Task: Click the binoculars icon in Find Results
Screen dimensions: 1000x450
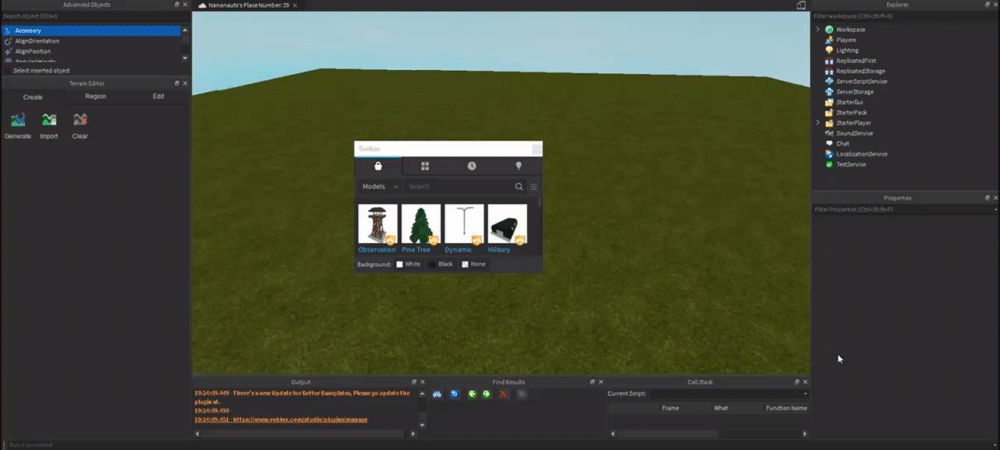Action: [437, 395]
